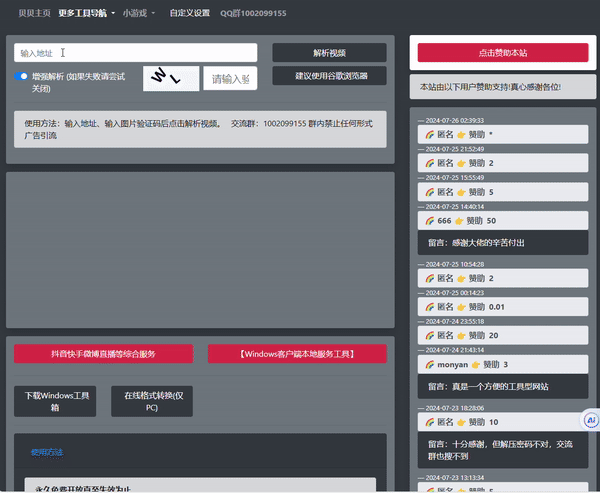Click QQ群1002099155 in the navigation bar
Viewport: 600px width, 493px height.
pyautogui.click(x=253, y=13)
